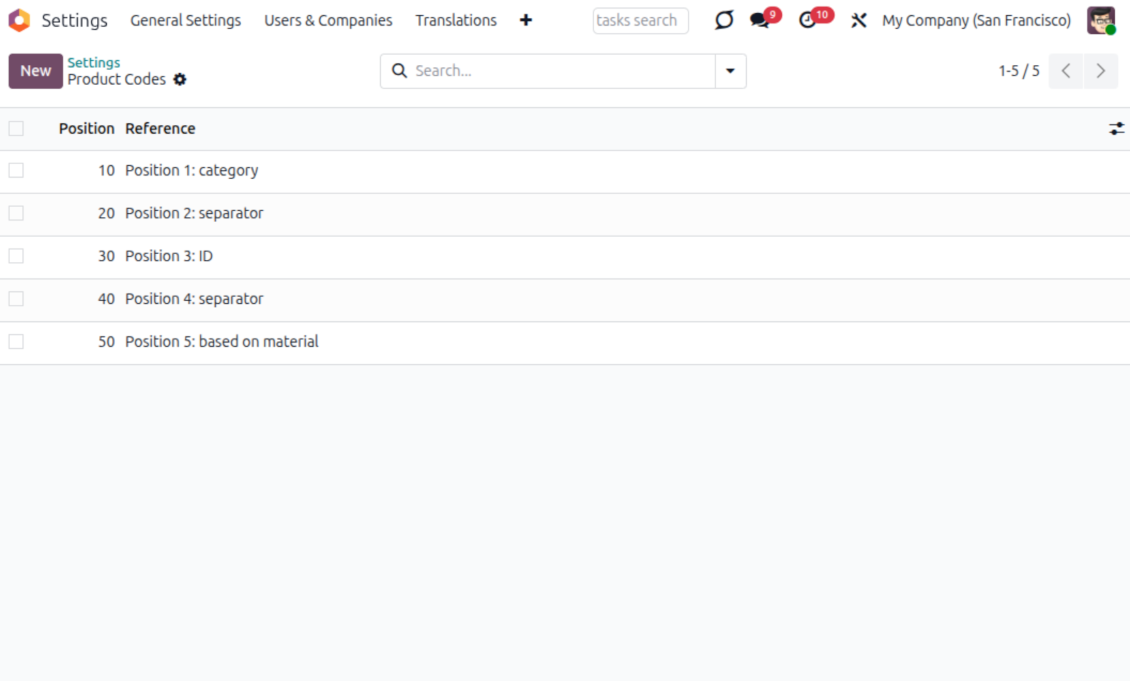Click the New button
The image size is (1130, 681).
point(35,71)
